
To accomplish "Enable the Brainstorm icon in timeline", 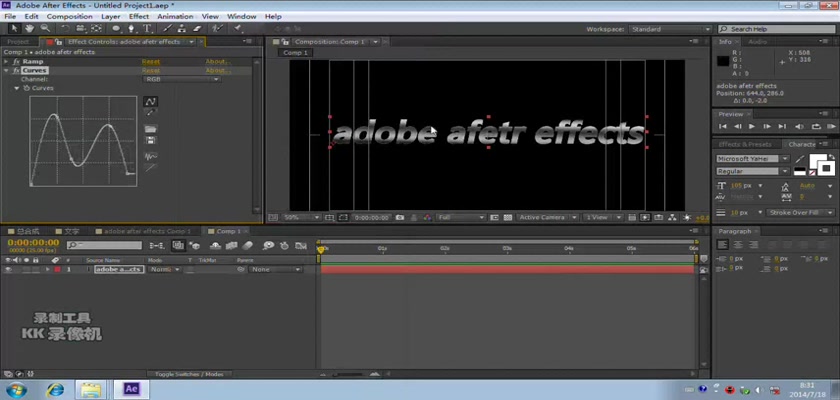I will click(268, 245).
